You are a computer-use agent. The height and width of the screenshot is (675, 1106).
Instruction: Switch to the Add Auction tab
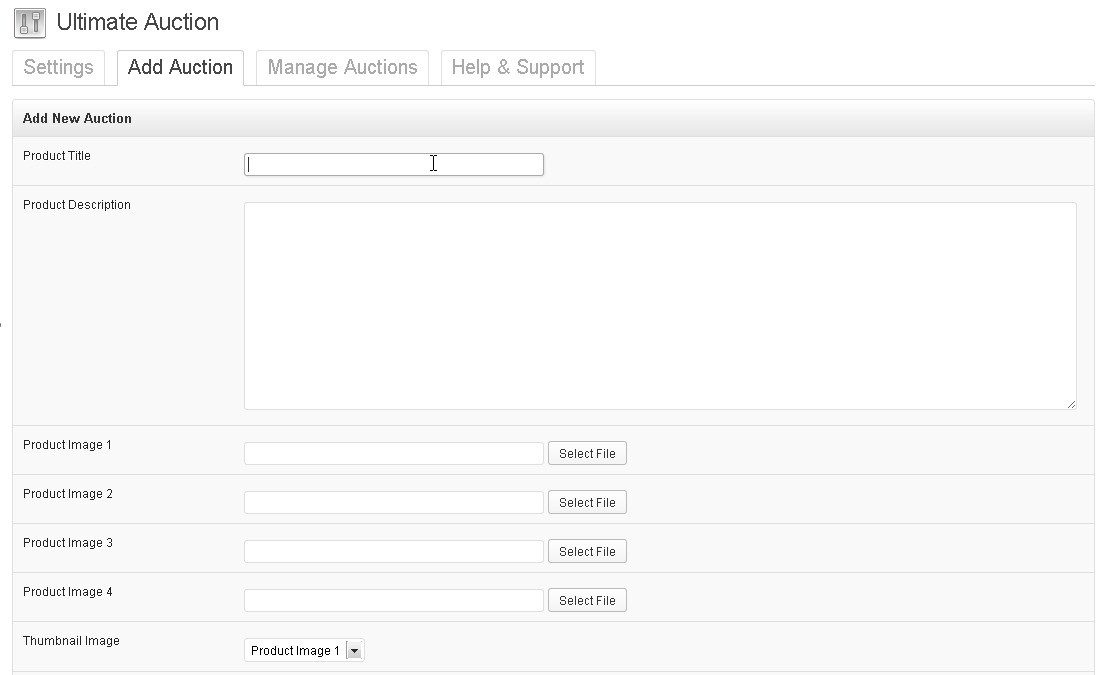(181, 68)
